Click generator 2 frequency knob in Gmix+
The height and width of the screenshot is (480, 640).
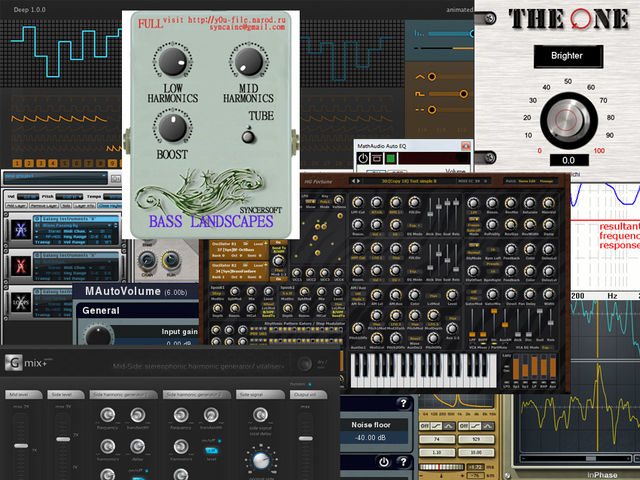[x=181, y=415]
